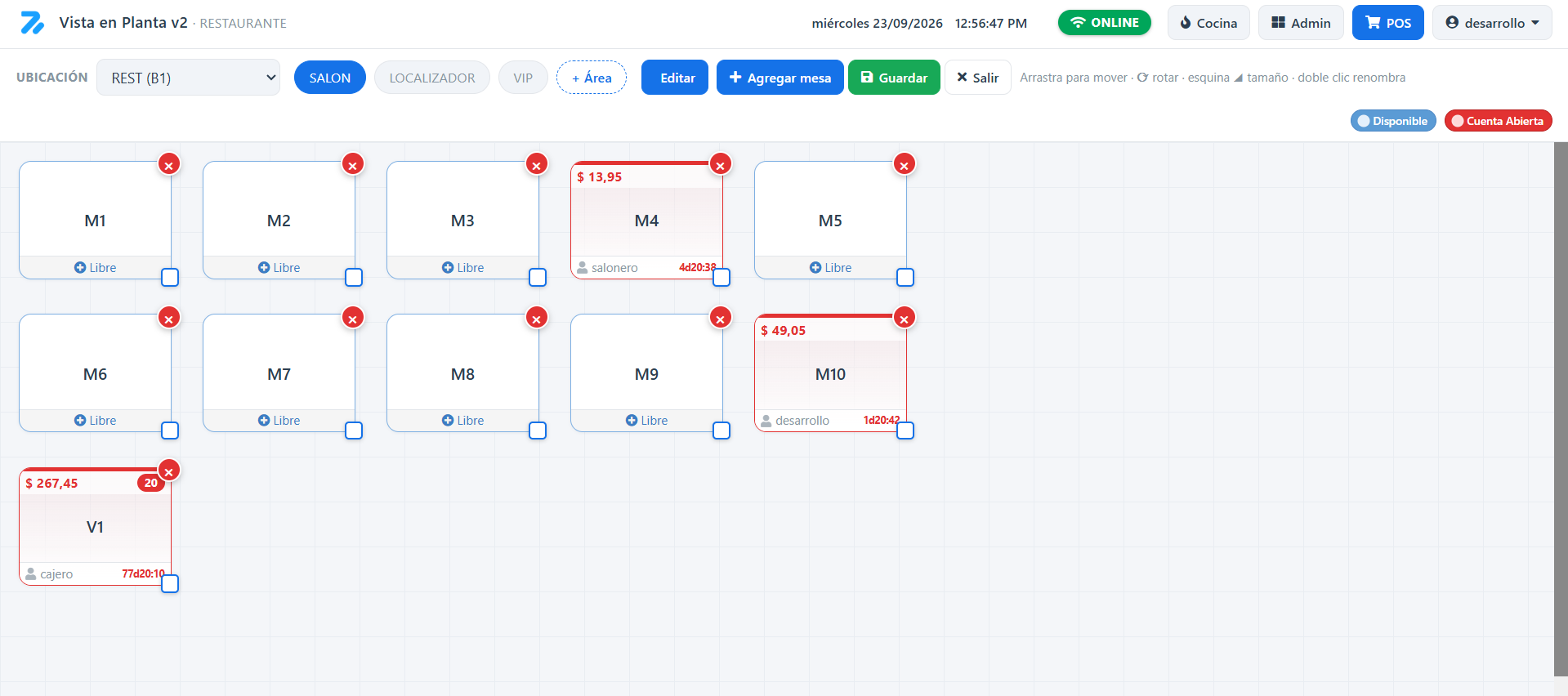Click resize handle of table M1
Screen dimensions: 1568x696
[x=170, y=278]
